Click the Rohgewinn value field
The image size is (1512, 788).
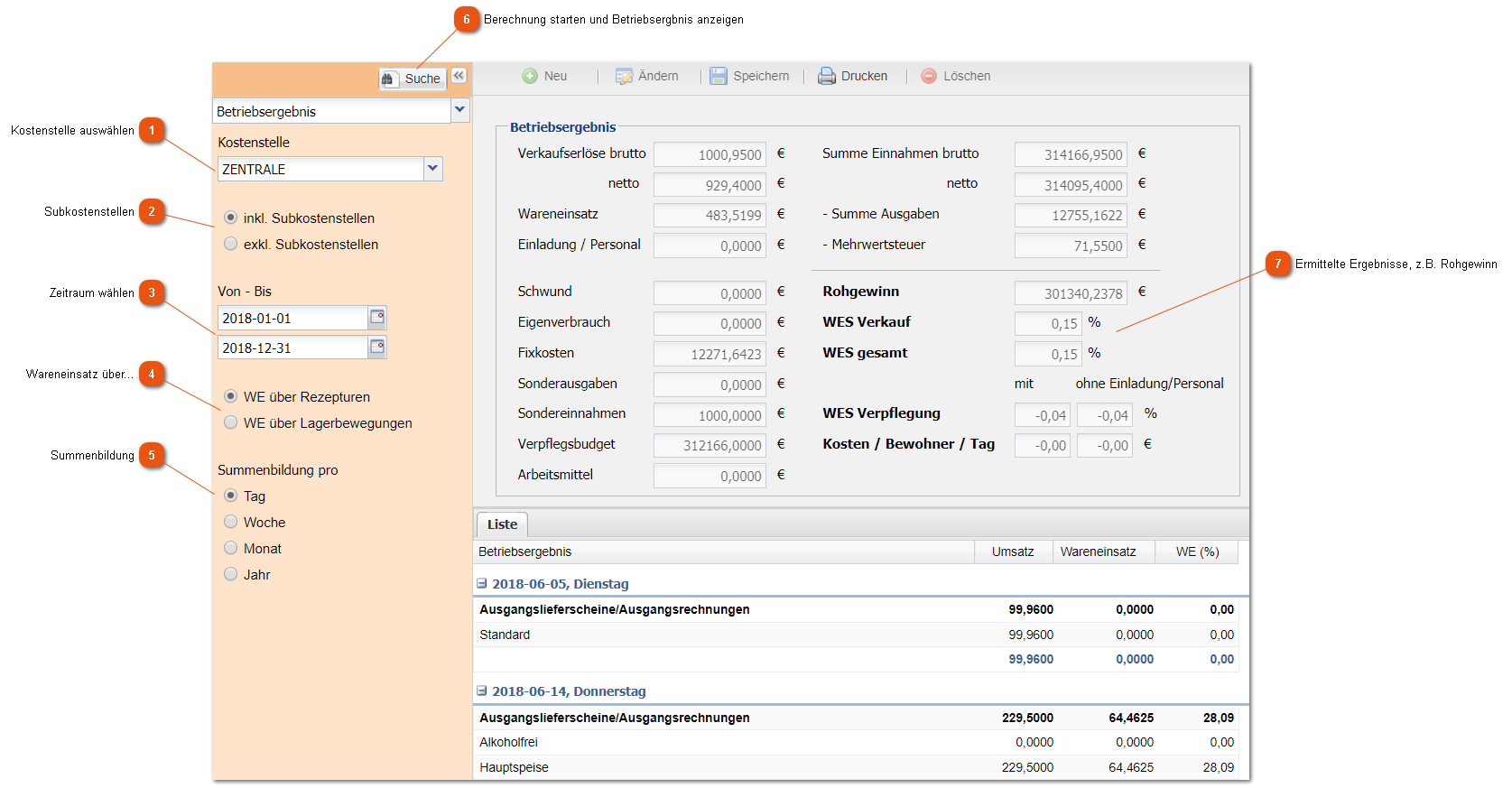[1071, 293]
